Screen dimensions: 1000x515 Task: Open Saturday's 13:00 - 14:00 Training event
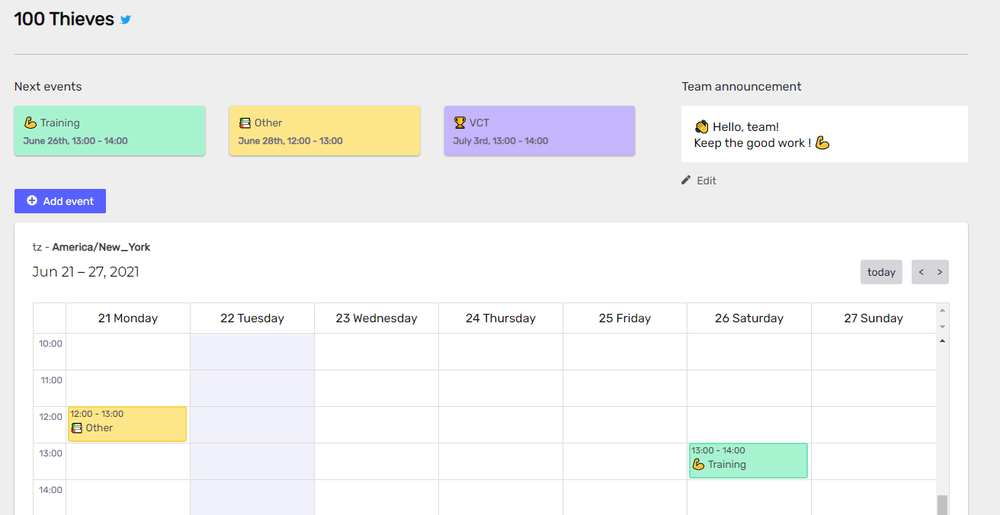748,460
